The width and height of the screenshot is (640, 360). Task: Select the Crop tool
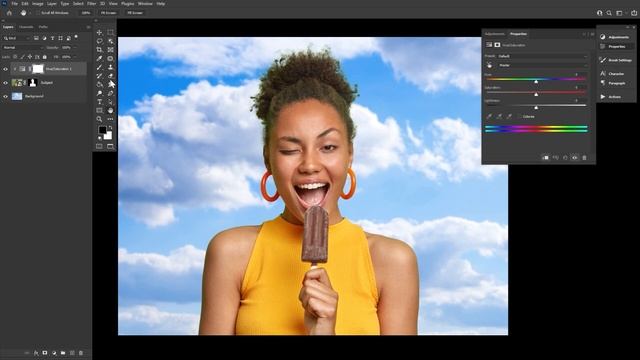[x=100, y=50]
